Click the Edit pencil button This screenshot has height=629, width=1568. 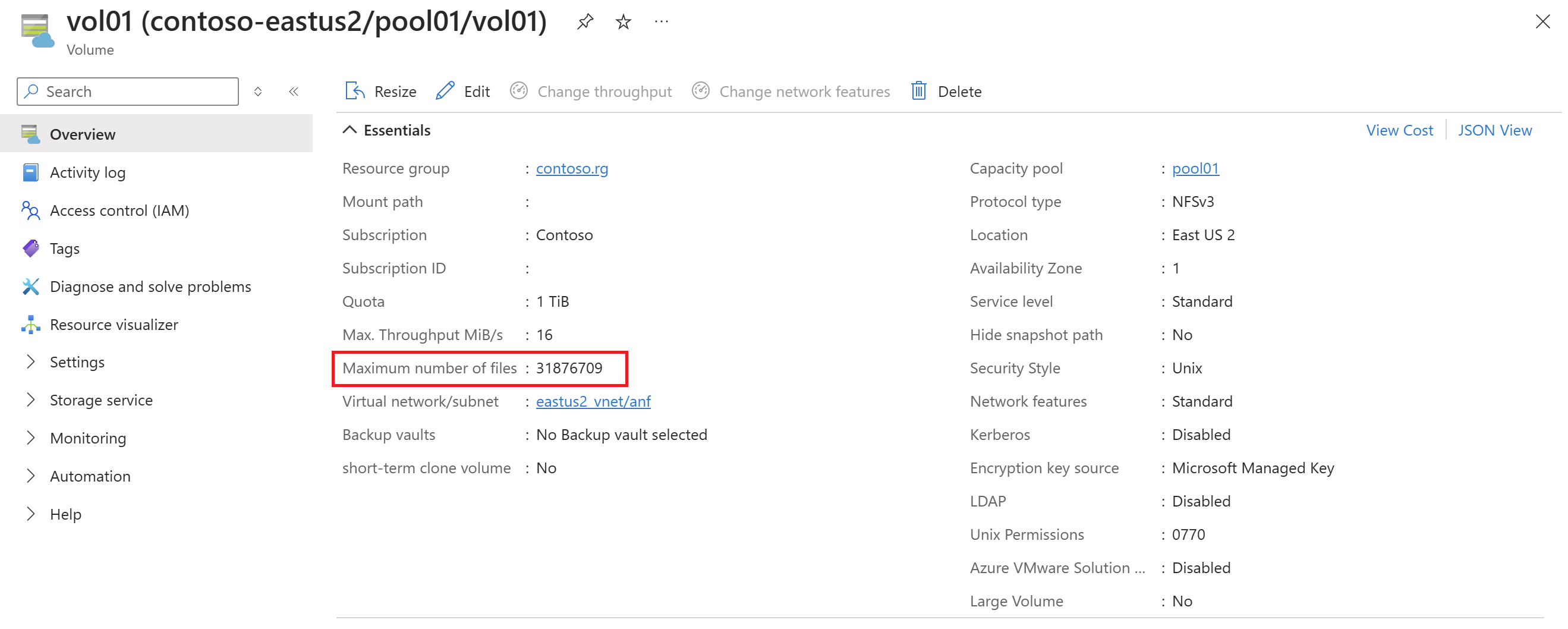point(463,92)
